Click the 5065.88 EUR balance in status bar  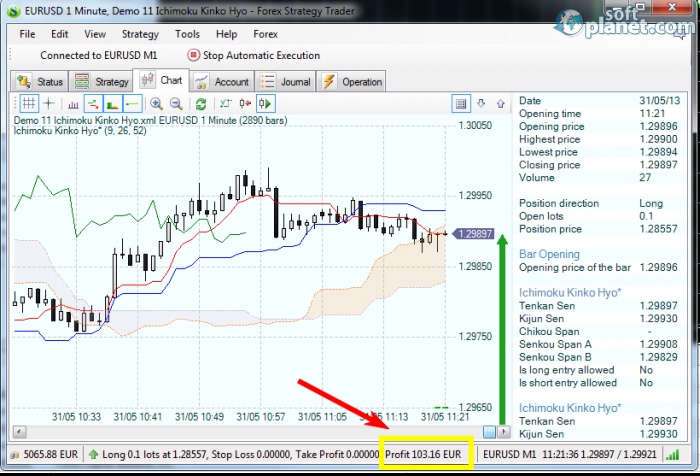[50, 455]
